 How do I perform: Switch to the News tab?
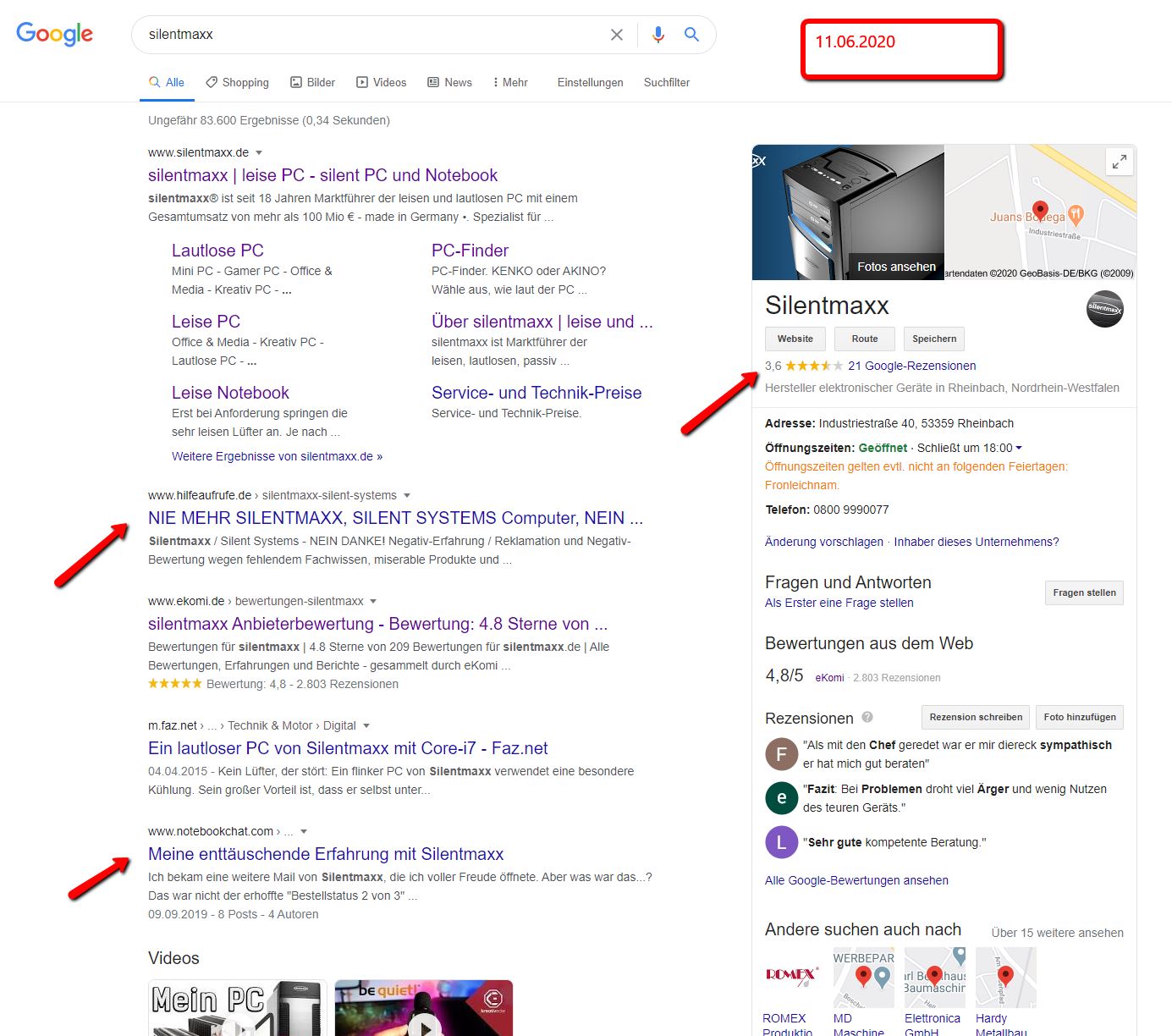tap(449, 82)
